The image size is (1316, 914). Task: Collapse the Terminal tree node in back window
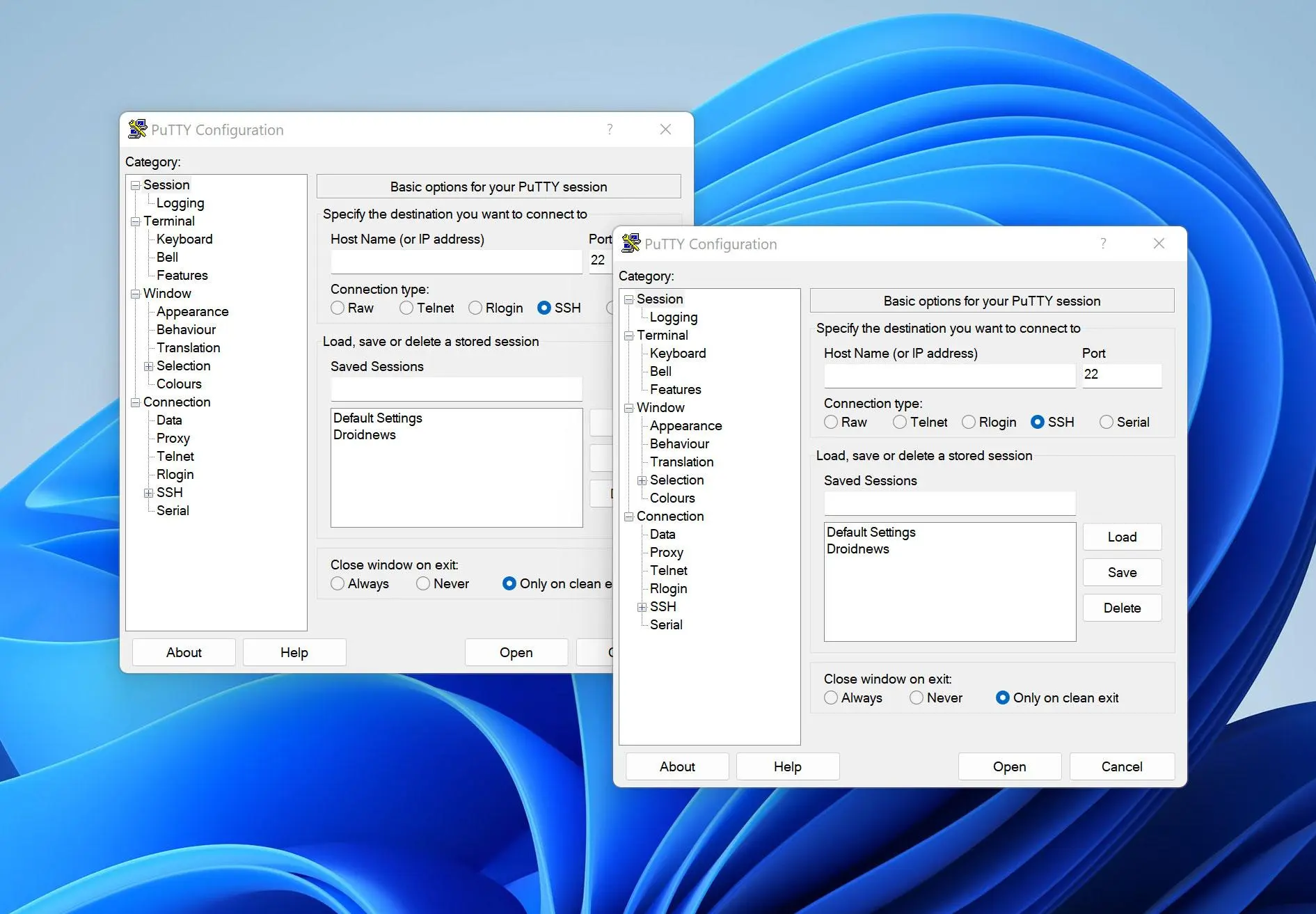click(x=136, y=221)
